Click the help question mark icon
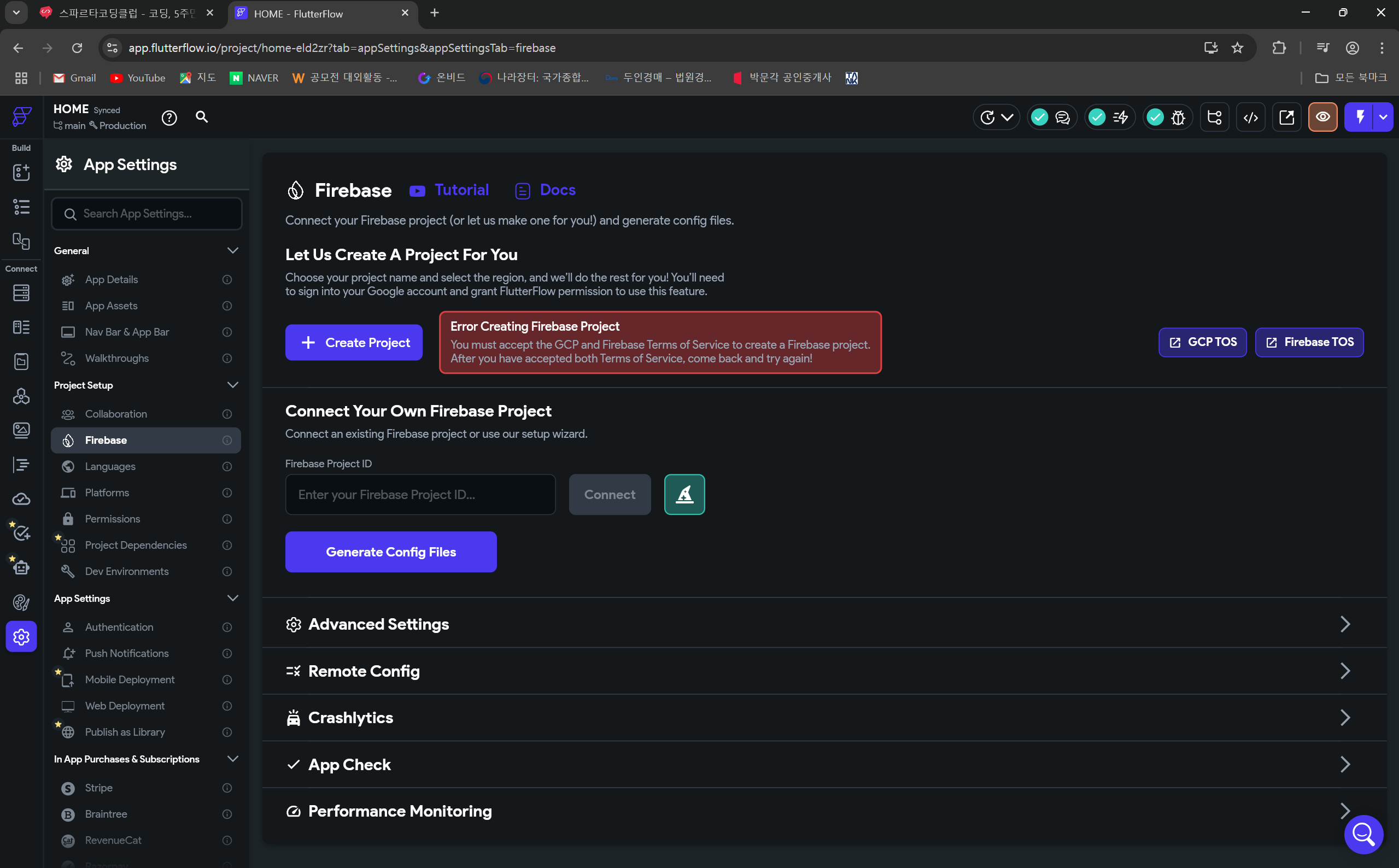This screenshot has width=1399, height=868. click(x=169, y=118)
